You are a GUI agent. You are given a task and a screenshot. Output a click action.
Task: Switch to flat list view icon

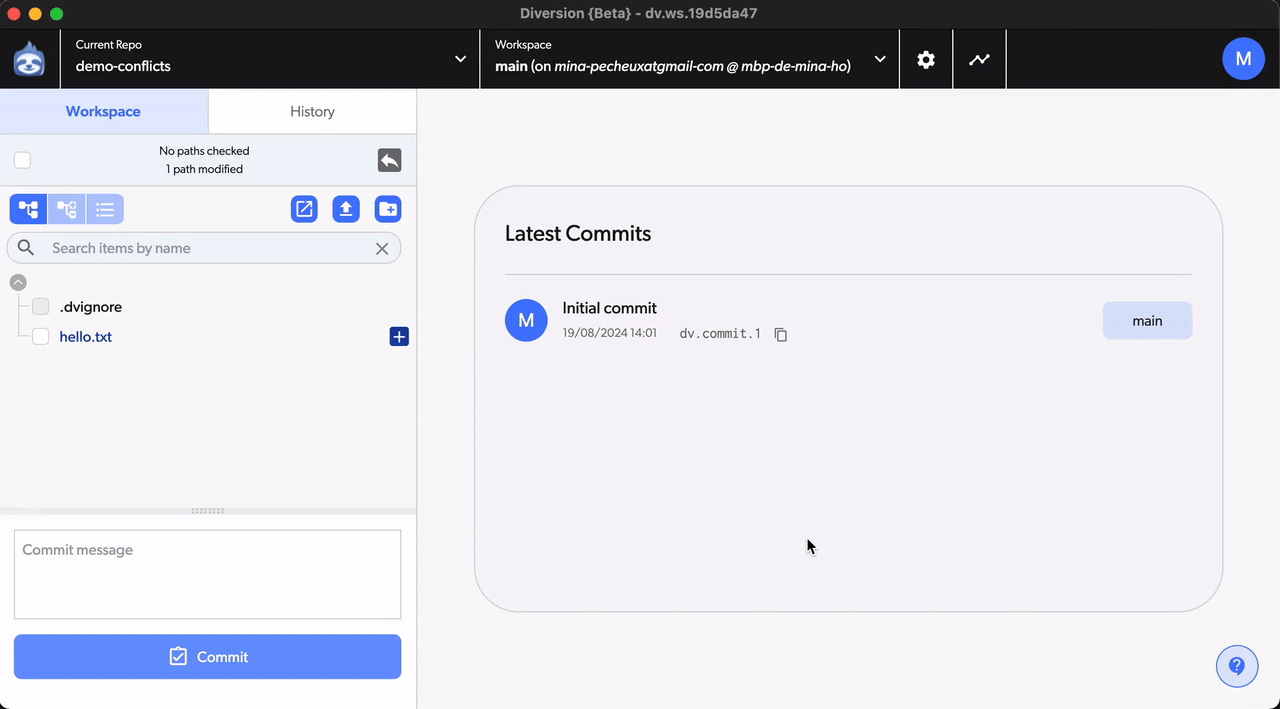[105, 209]
